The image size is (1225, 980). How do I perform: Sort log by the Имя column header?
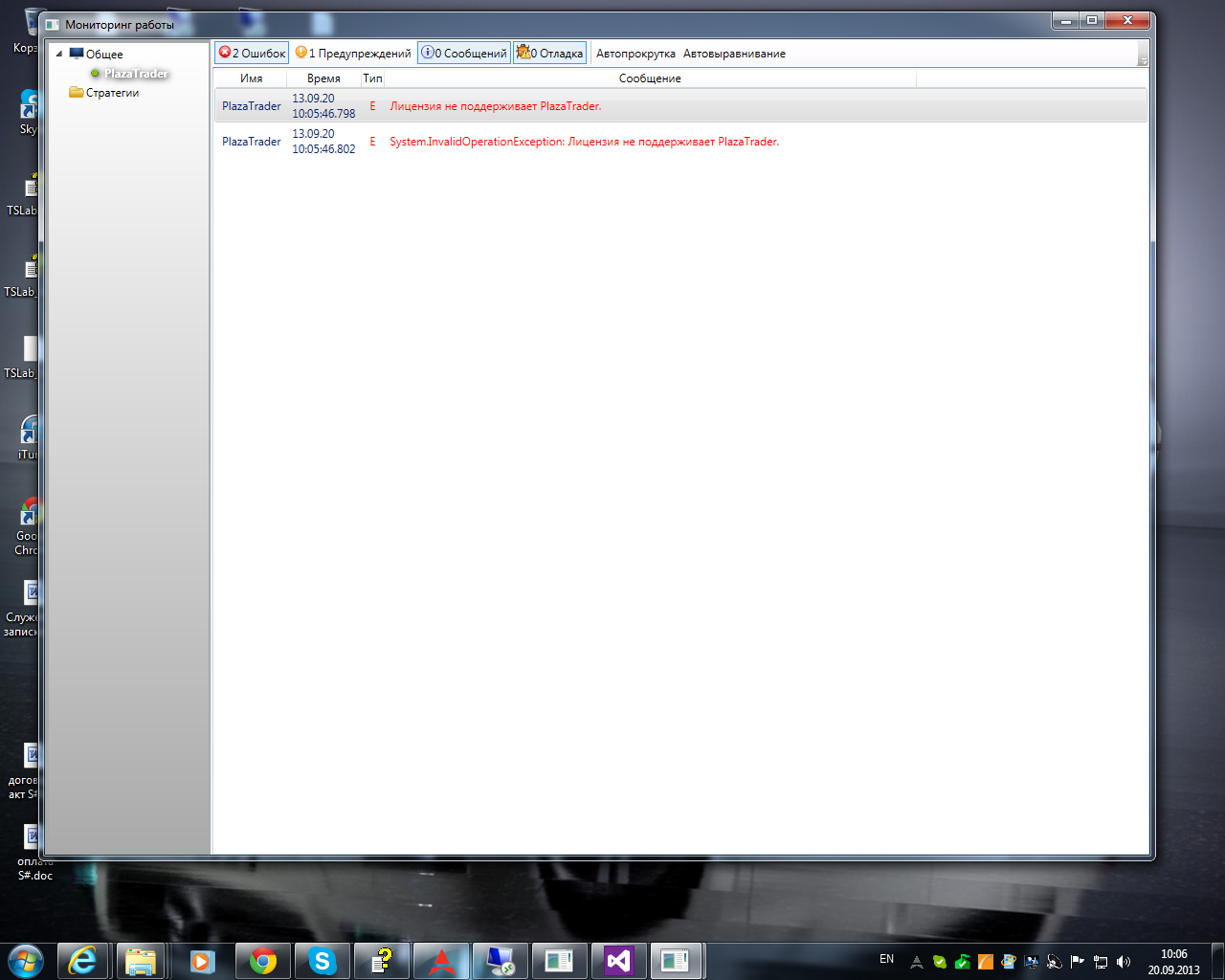252,78
